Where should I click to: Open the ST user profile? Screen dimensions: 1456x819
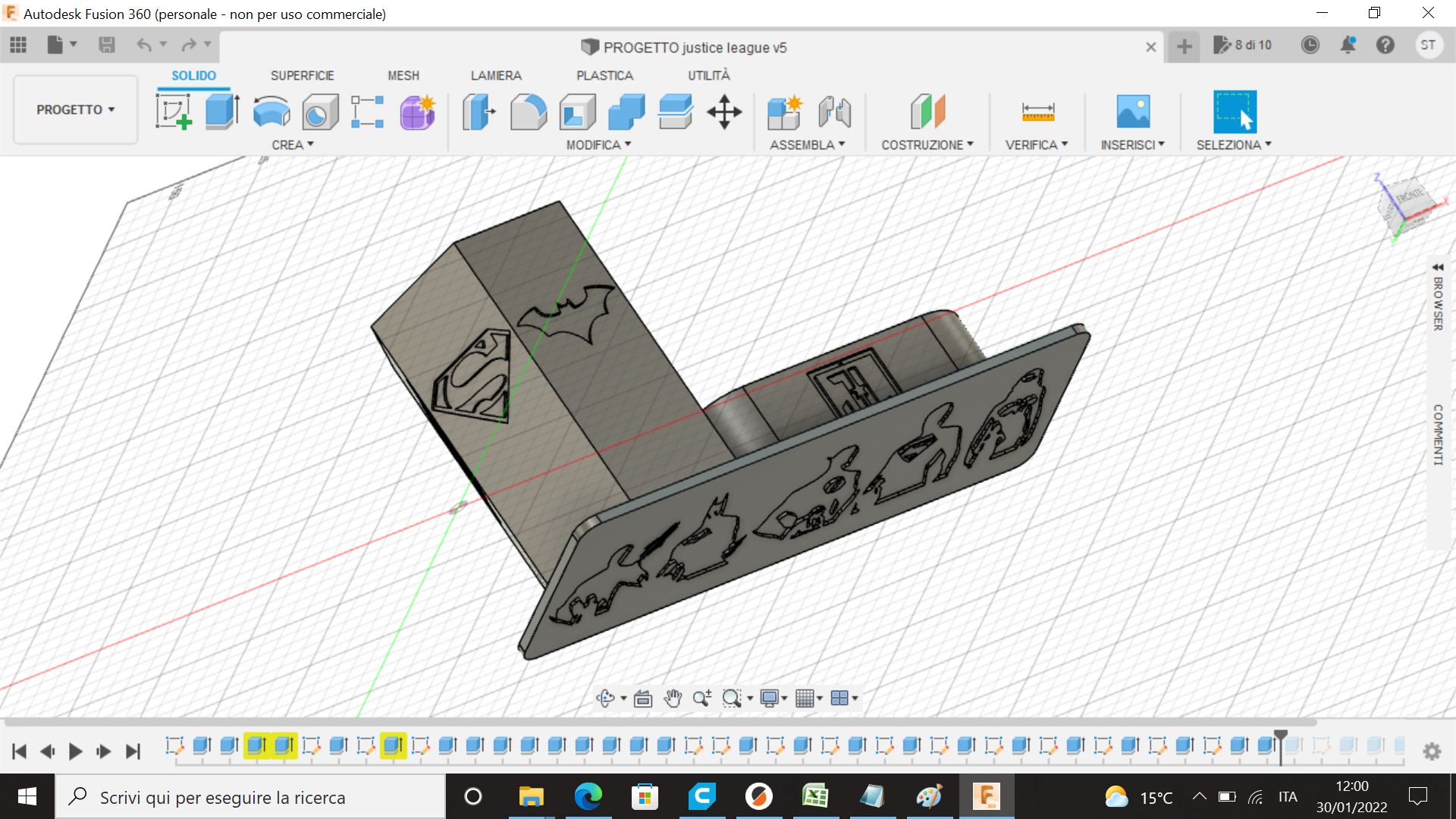[x=1428, y=45]
